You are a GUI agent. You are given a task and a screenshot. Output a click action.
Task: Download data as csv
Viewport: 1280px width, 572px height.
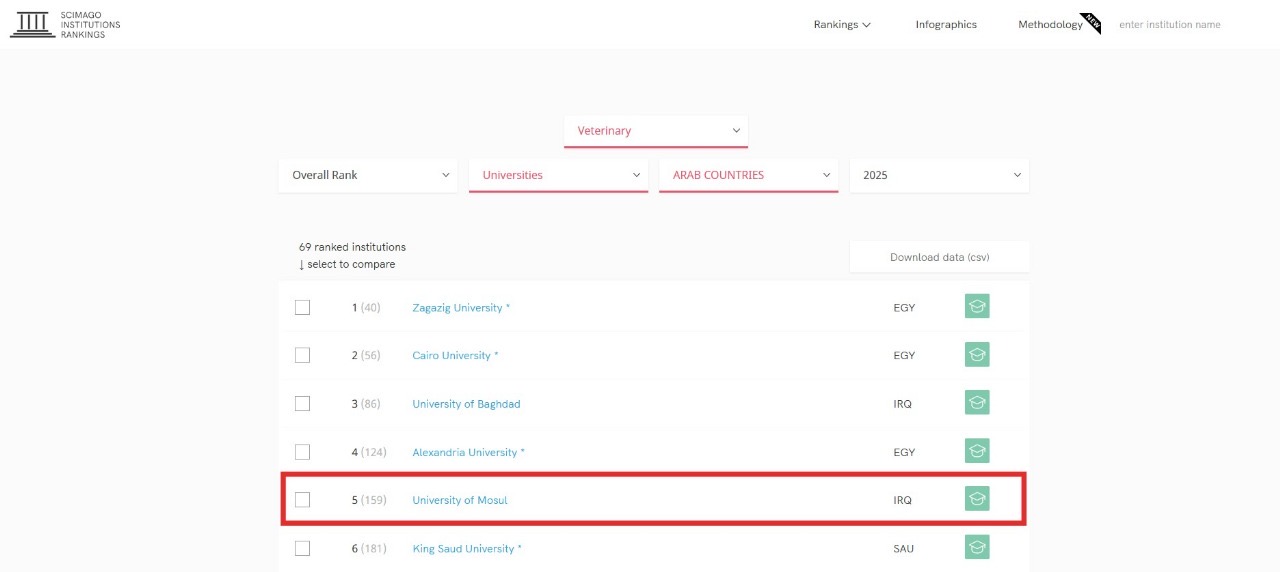tap(939, 257)
